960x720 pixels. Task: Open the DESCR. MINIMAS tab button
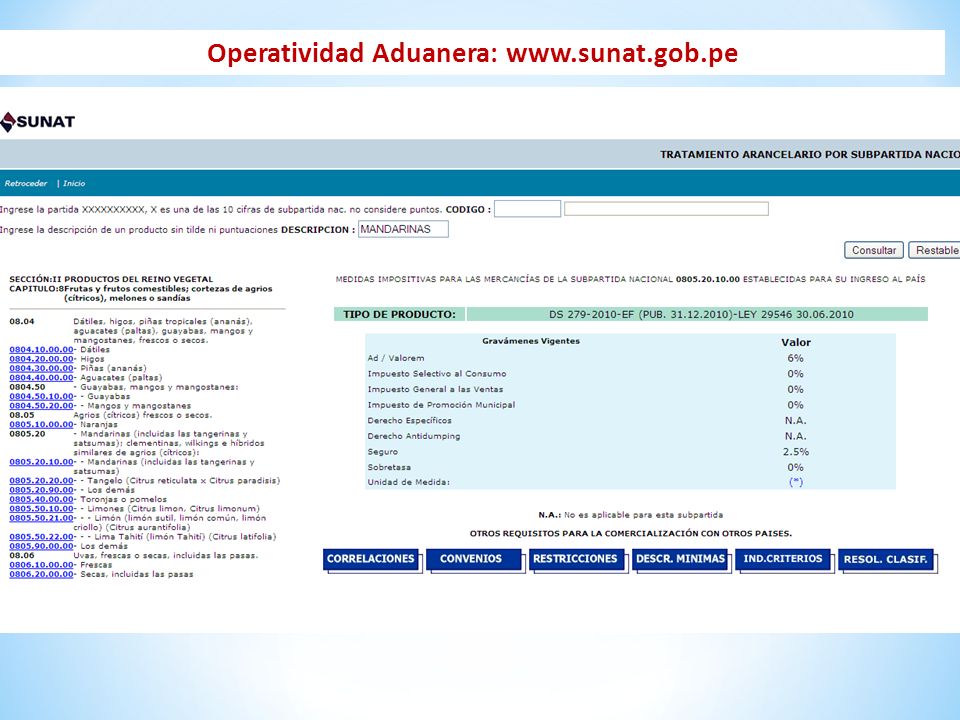(x=680, y=559)
